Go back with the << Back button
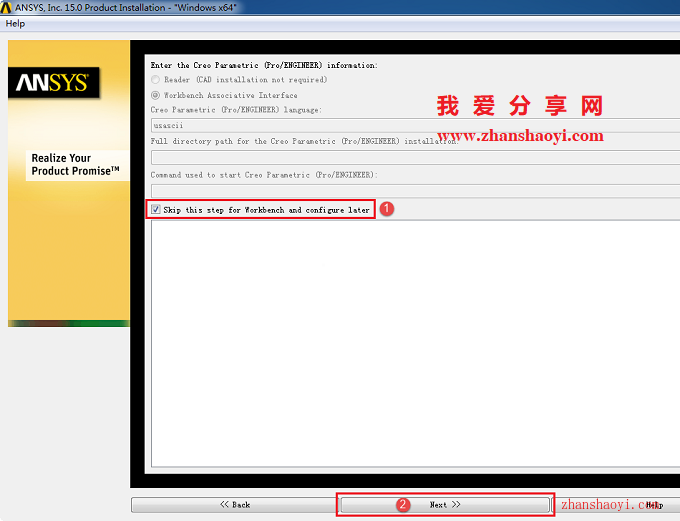This screenshot has height=521, width=680. [x=235, y=505]
